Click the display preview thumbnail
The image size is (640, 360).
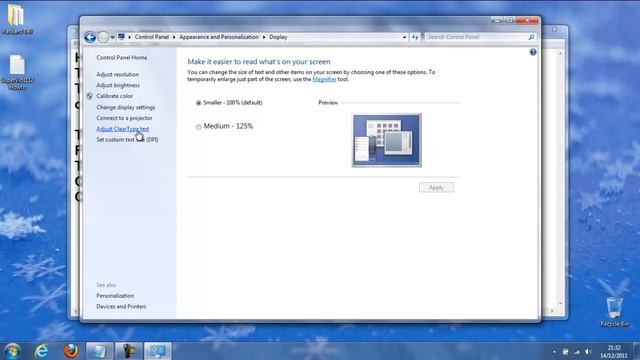[387, 140]
